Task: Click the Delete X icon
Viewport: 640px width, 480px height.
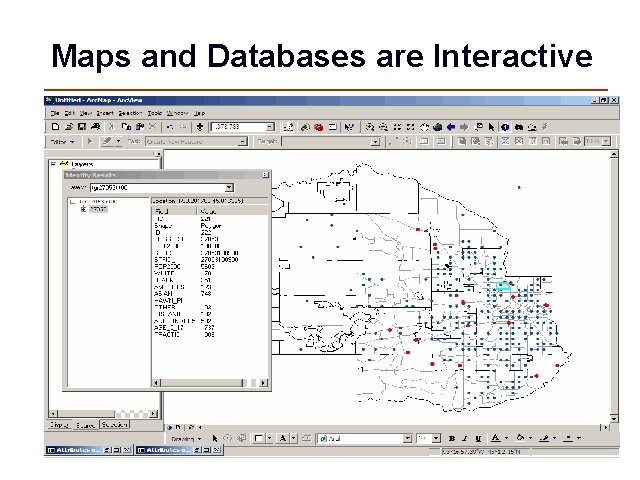Action: click(152, 127)
